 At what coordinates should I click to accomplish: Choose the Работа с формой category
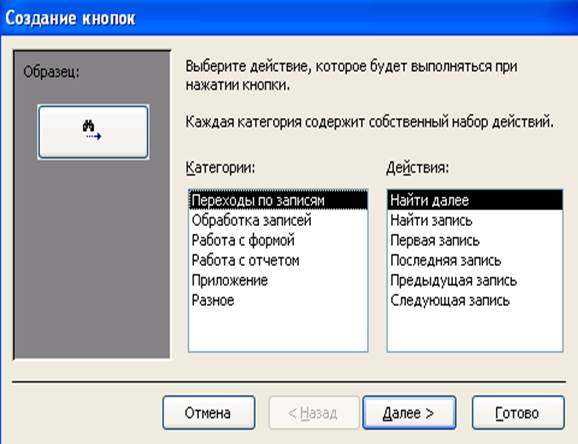tap(278, 240)
